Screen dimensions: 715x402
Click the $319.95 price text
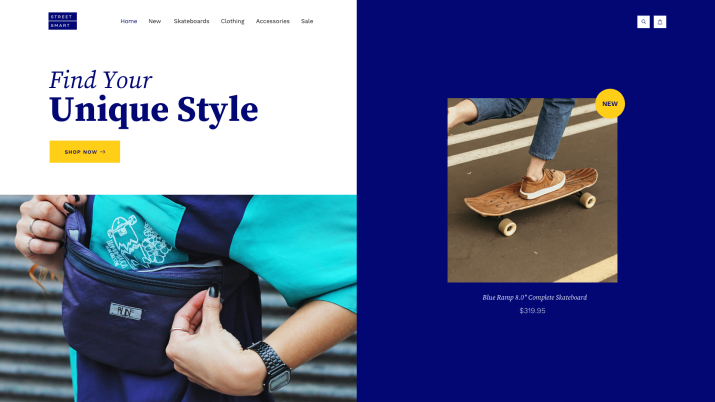[532, 311]
